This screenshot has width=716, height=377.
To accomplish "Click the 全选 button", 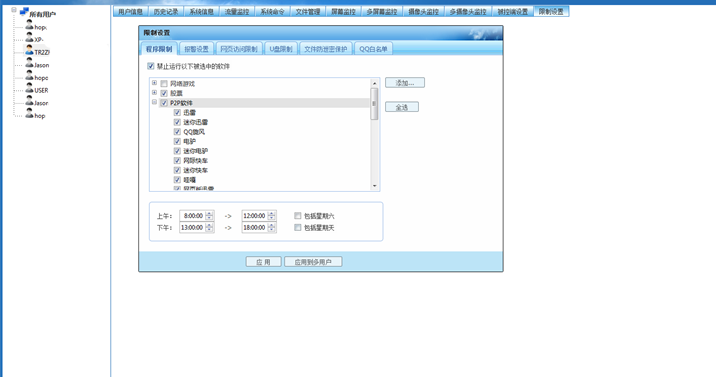I will [x=402, y=107].
